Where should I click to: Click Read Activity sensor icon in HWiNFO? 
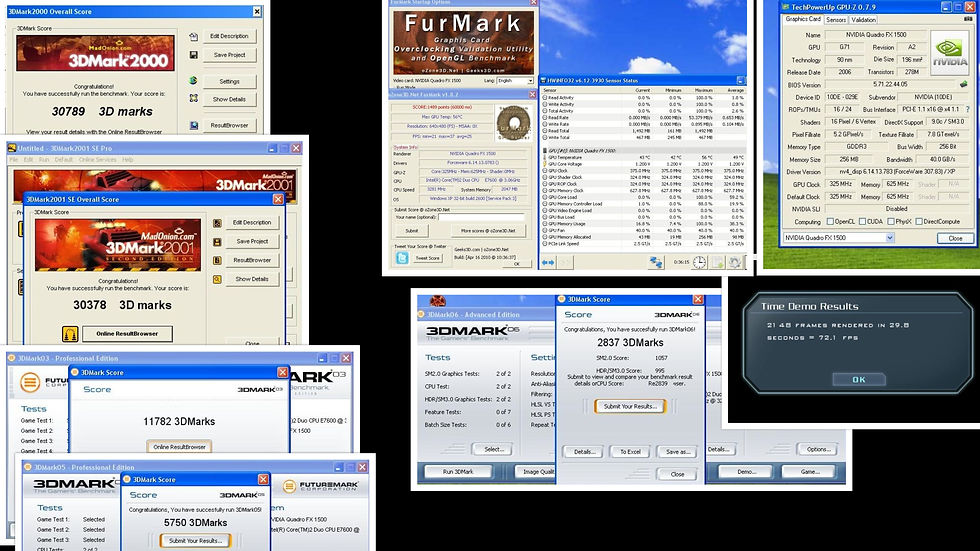[x=544, y=97]
